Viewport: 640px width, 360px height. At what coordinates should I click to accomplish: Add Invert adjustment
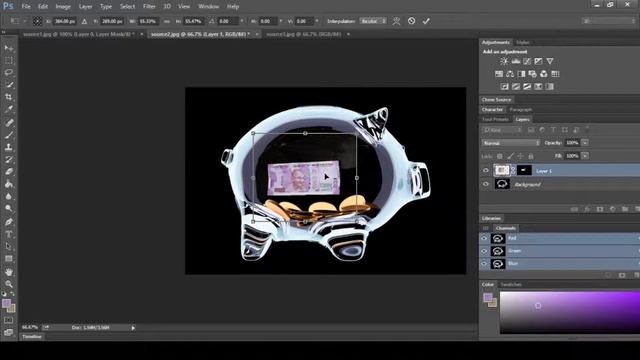(x=504, y=87)
